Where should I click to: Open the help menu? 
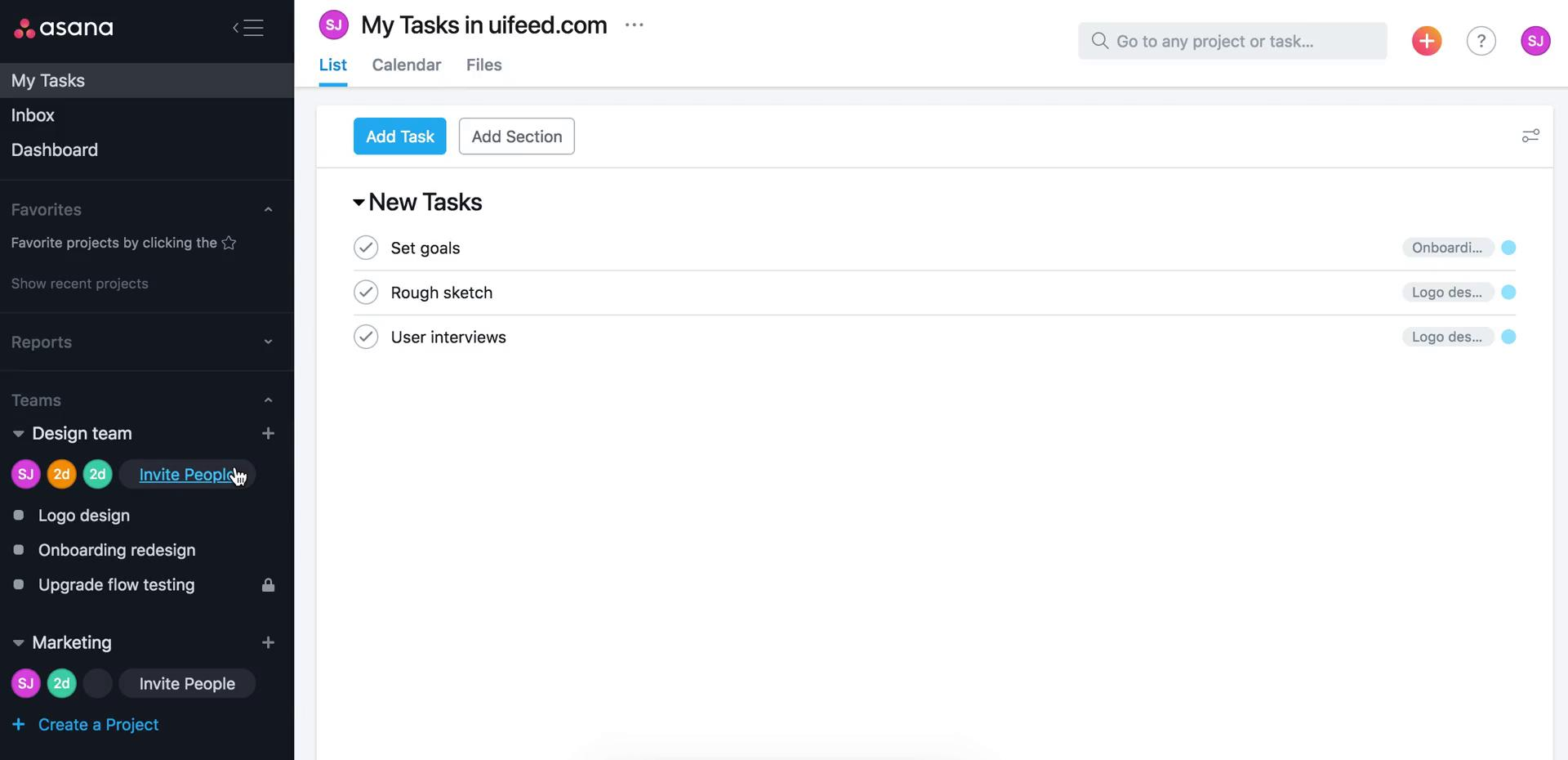coord(1481,40)
